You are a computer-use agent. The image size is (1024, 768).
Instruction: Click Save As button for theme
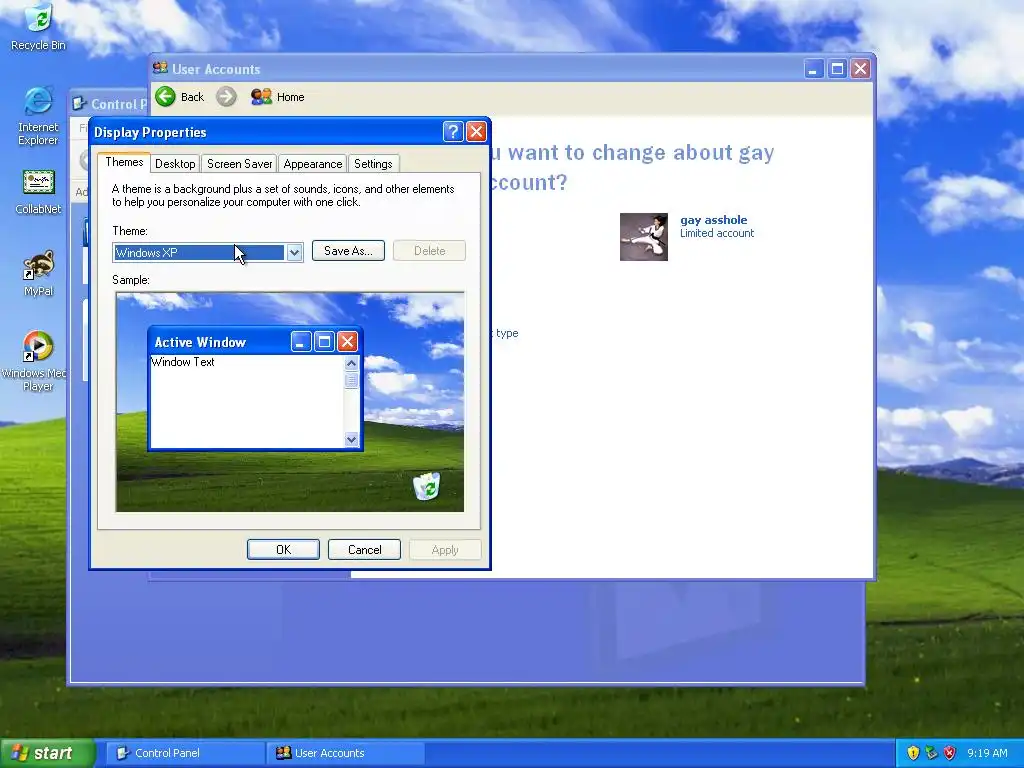pyautogui.click(x=348, y=251)
